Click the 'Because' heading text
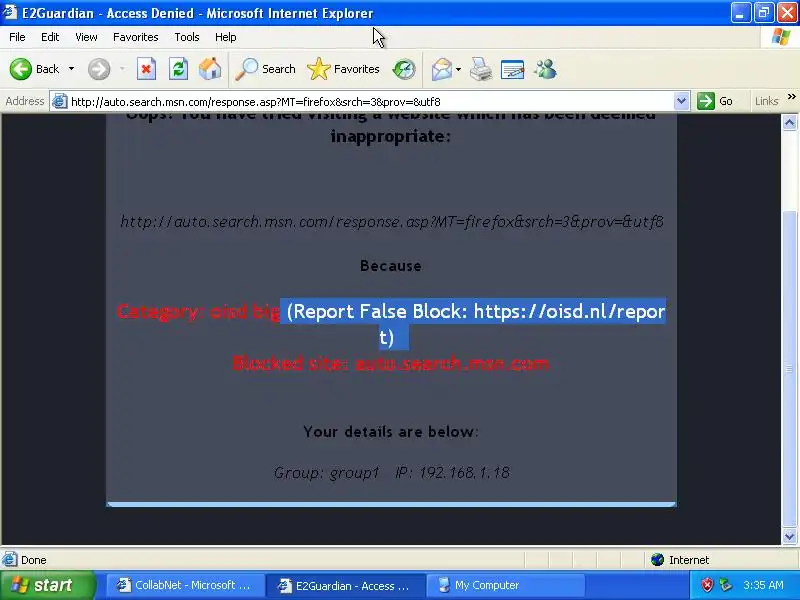Viewport: 800px width, 600px height. pos(391,266)
